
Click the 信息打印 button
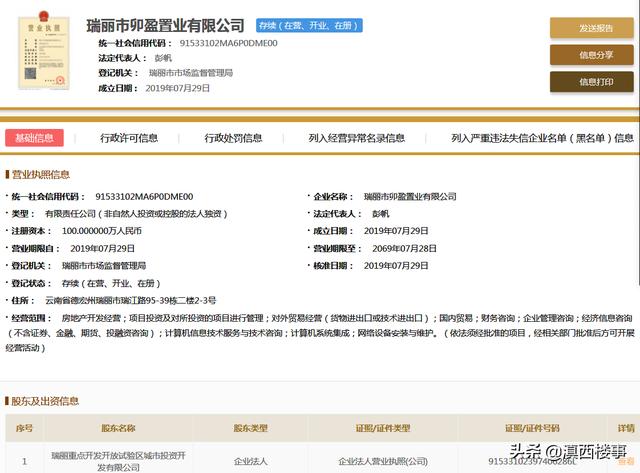(x=596, y=82)
